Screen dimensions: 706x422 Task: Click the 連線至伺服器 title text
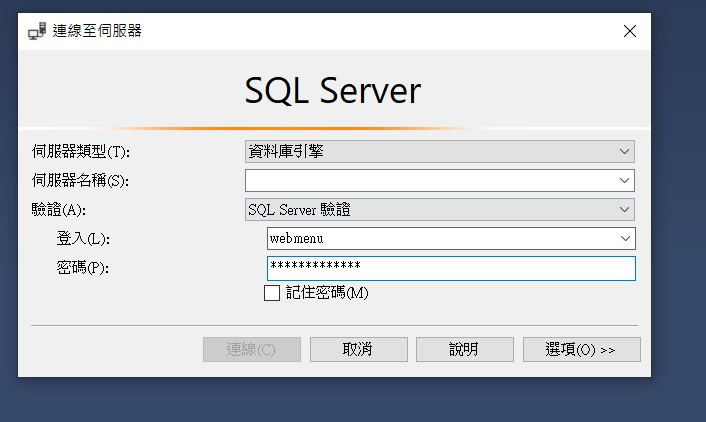coord(97,31)
